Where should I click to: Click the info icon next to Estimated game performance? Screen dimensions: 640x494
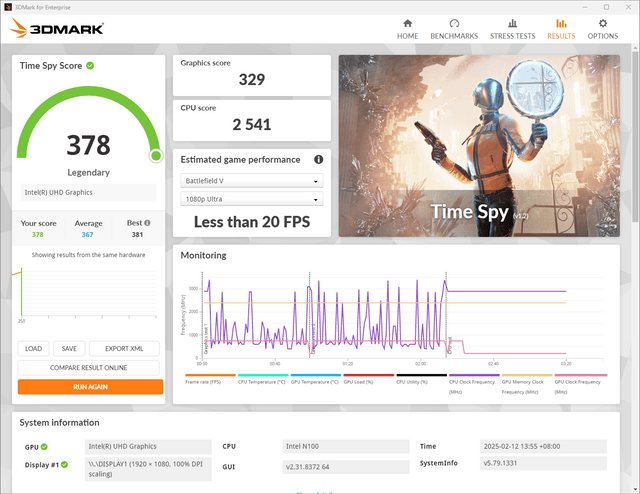tap(318, 160)
